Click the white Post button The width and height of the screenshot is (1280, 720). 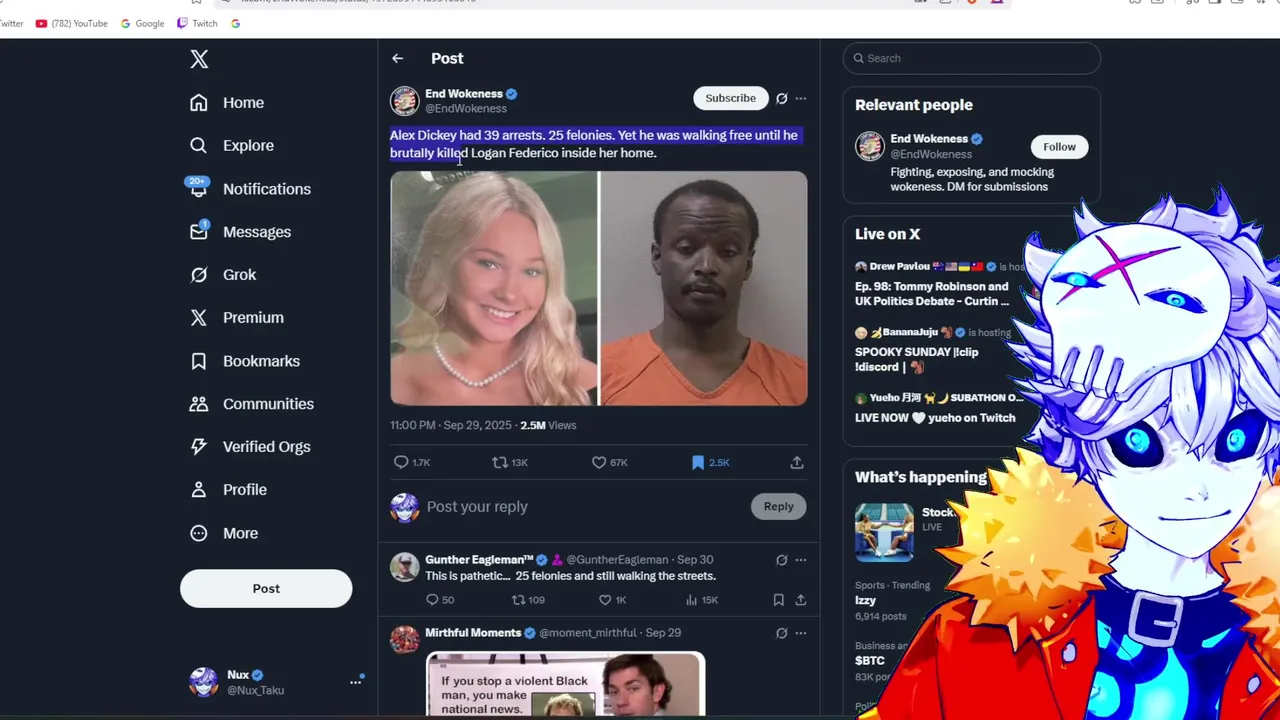point(266,589)
